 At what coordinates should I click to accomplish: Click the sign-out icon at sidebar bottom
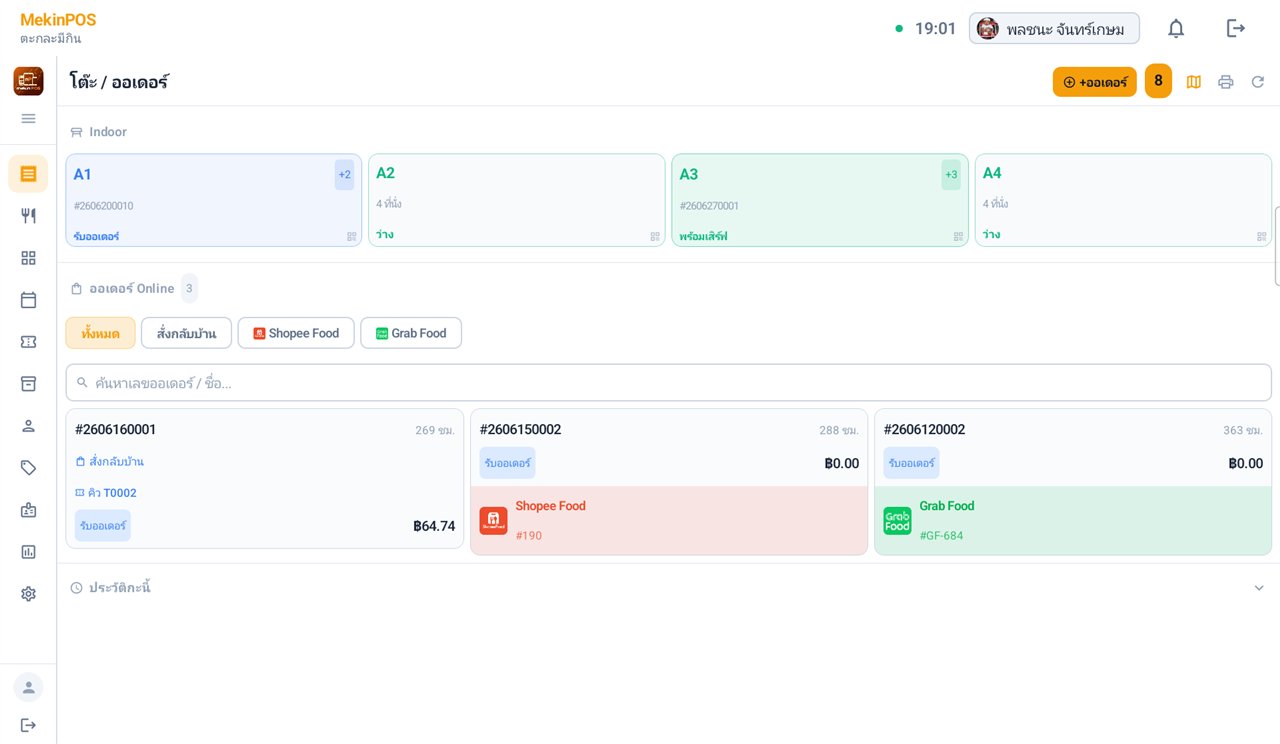click(28, 725)
